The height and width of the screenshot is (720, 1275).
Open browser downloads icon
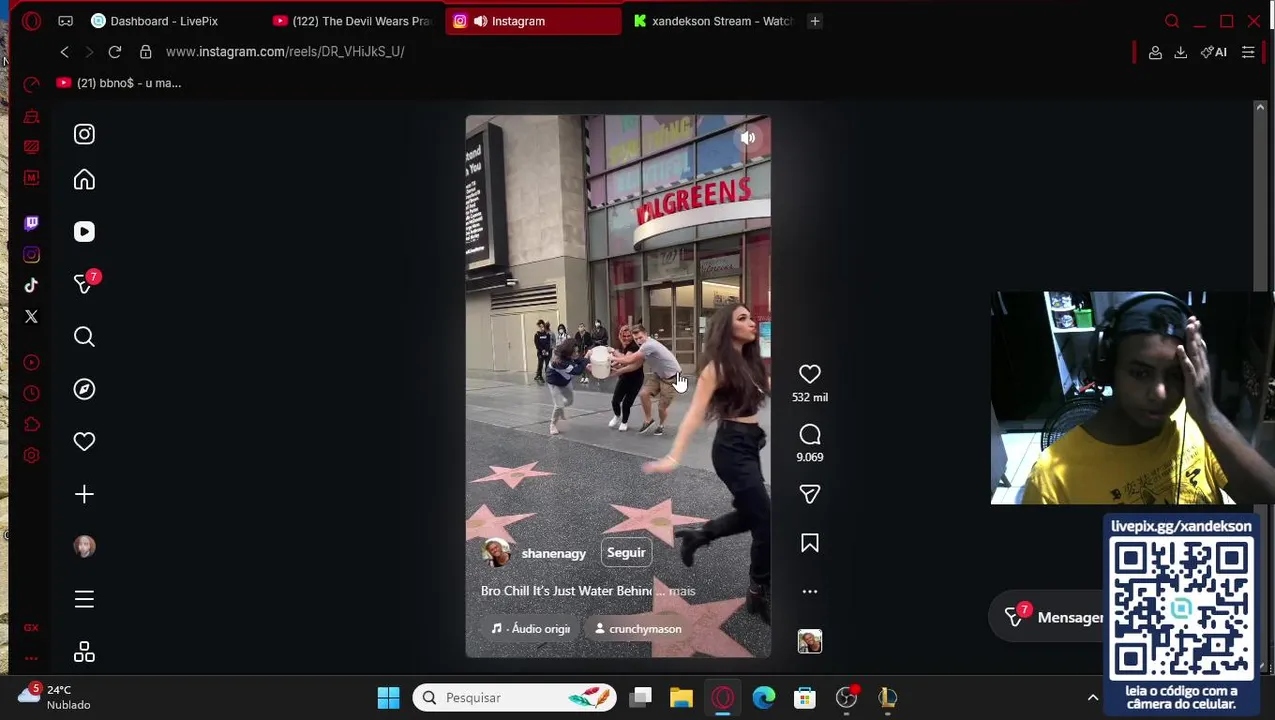pos(1181,52)
